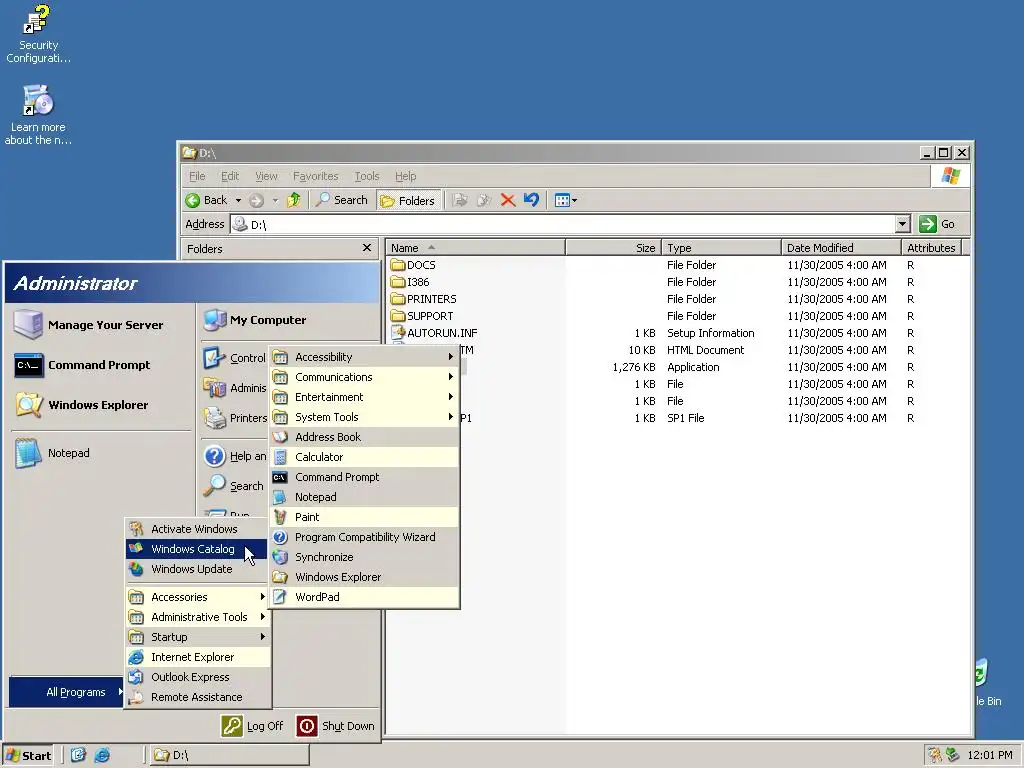Select the AUTORUN.INF file

(434, 333)
